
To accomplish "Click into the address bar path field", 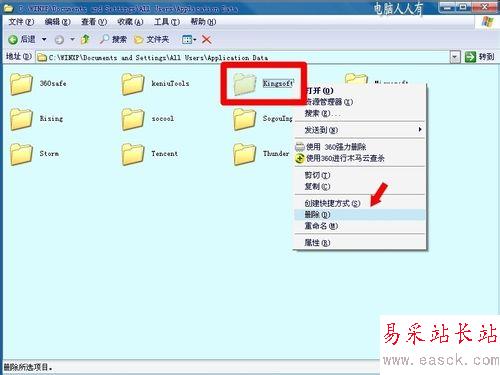I will point(248,58).
